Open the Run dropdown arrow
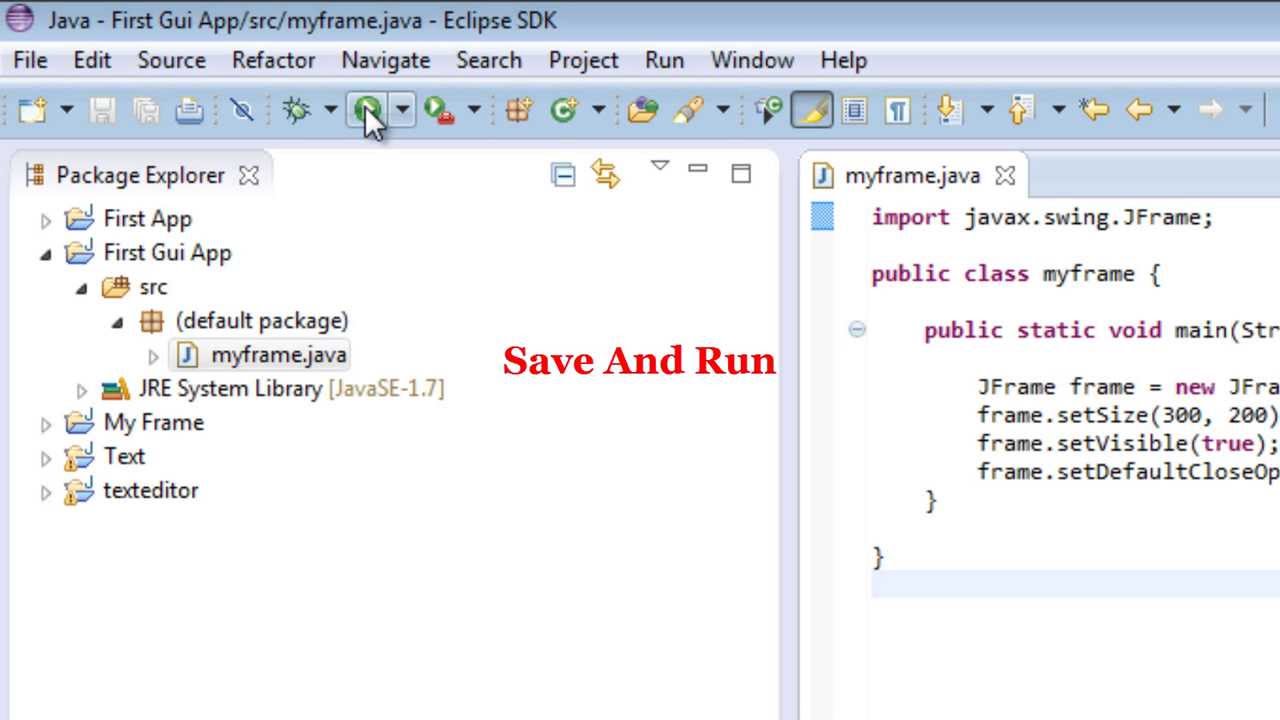 click(402, 109)
